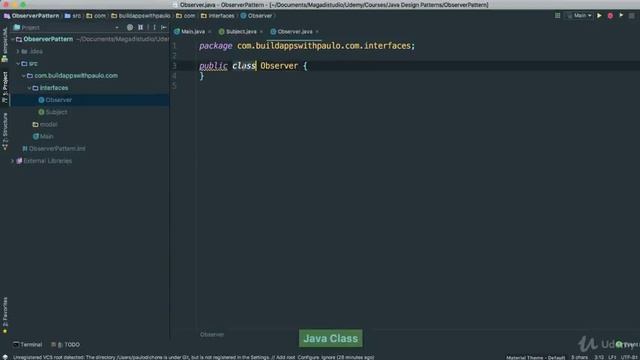Close the Subject.java tab

coord(261,32)
